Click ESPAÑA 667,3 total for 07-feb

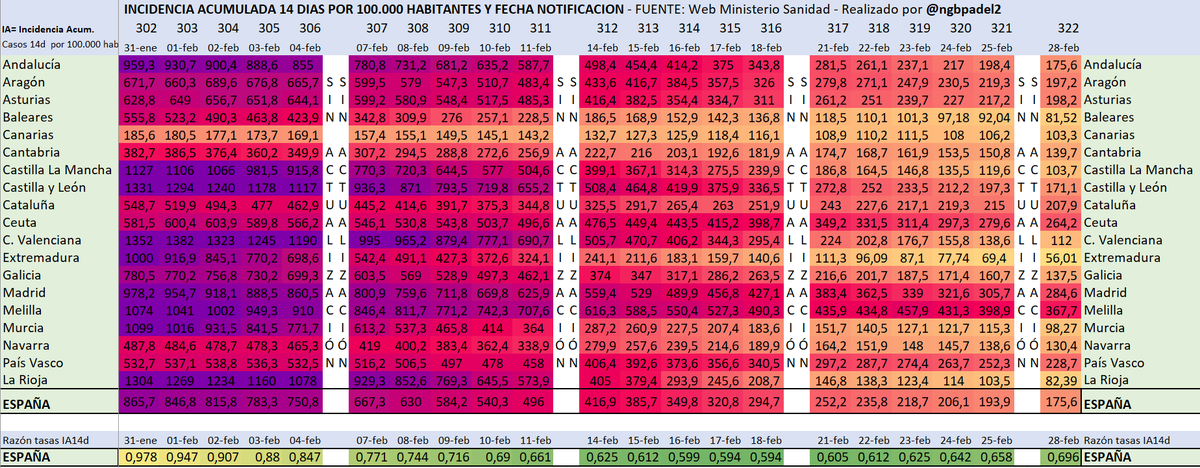pyautogui.click(x=369, y=404)
